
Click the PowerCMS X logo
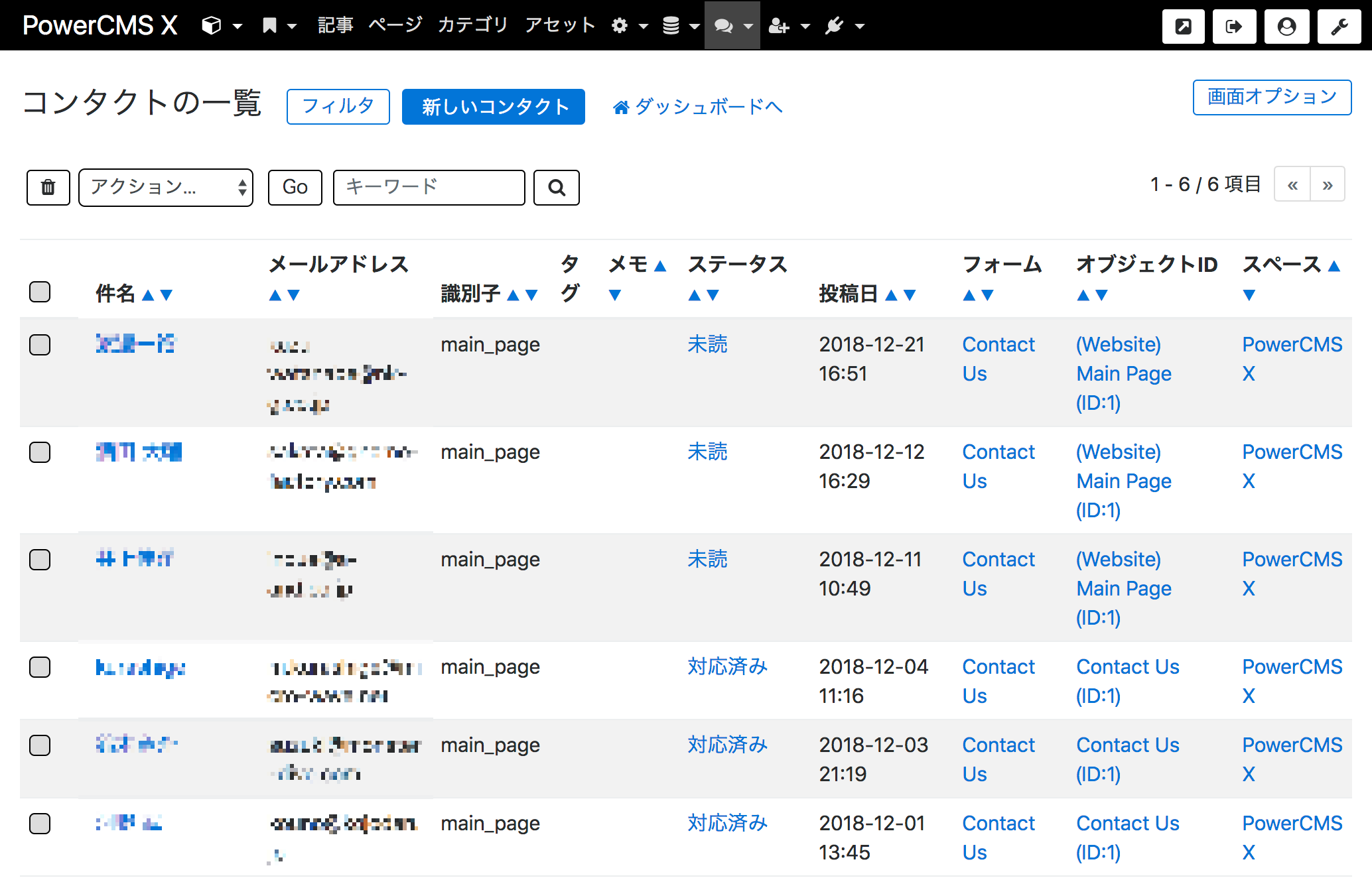point(100,25)
